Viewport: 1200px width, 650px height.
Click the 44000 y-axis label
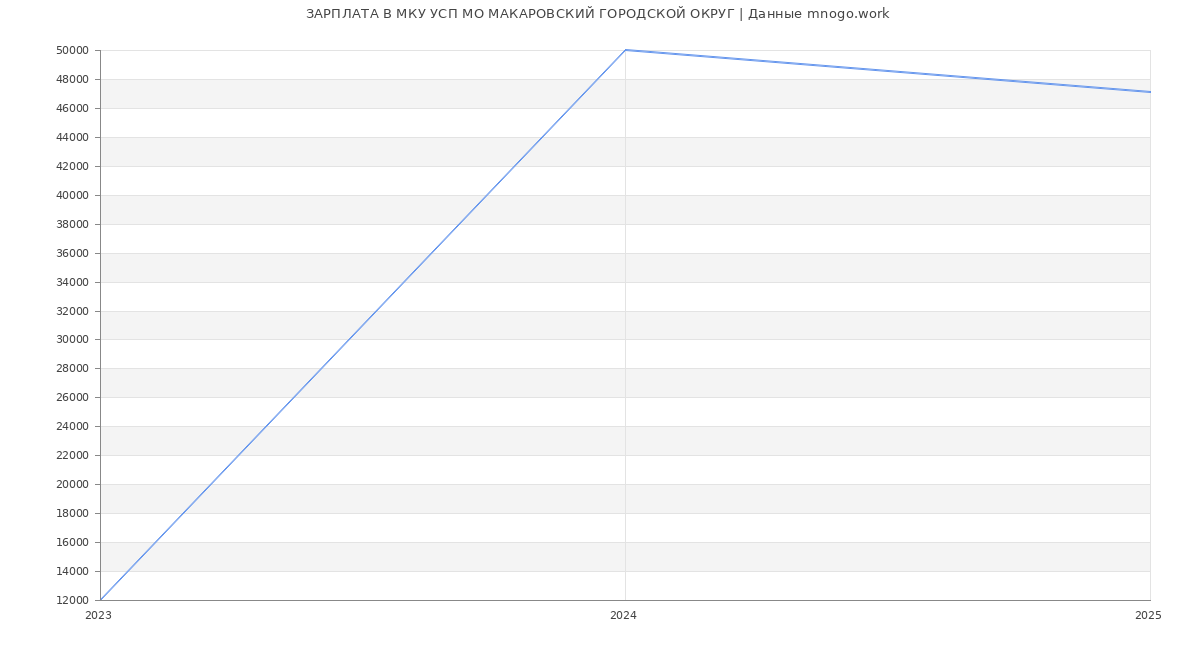coord(72,138)
